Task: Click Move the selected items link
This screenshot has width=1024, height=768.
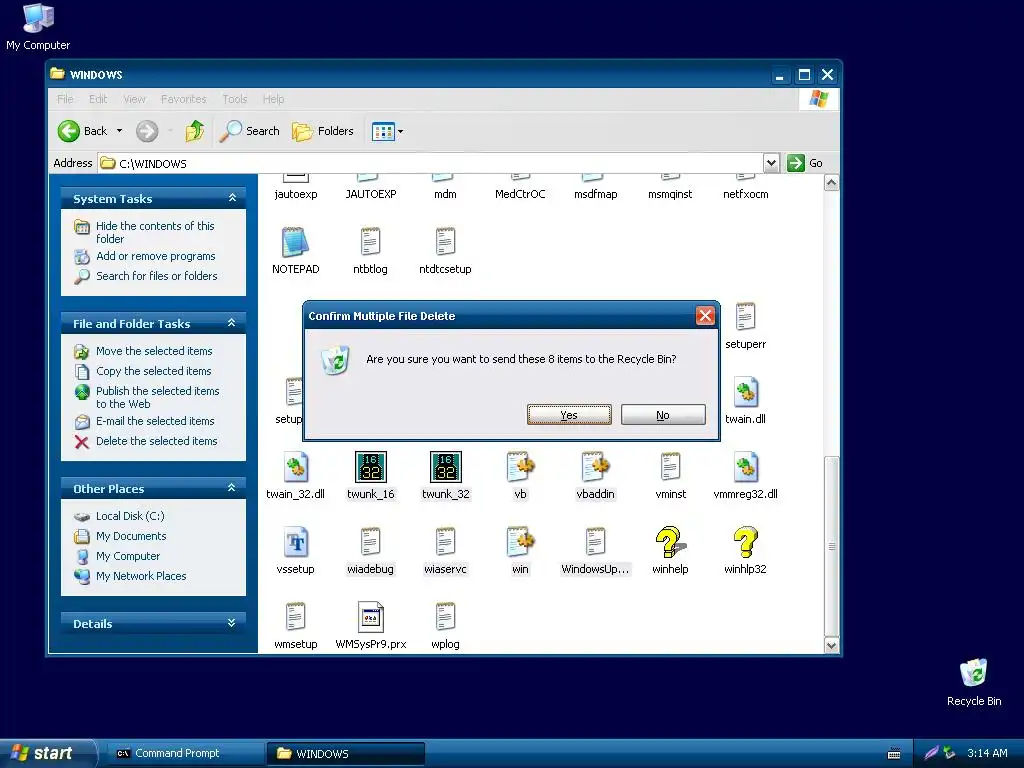Action: point(154,351)
